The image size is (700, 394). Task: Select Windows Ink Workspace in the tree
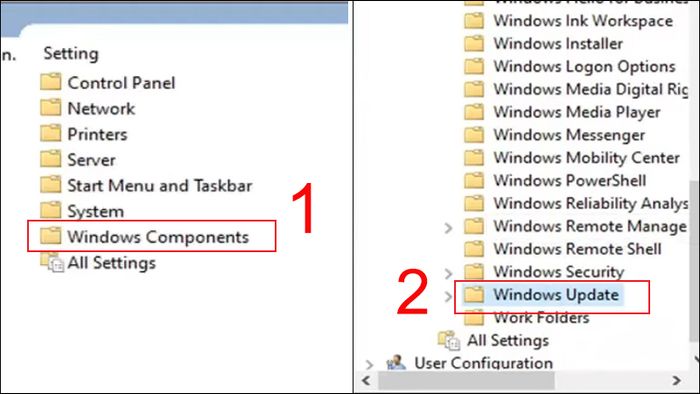tap(583, 21)
